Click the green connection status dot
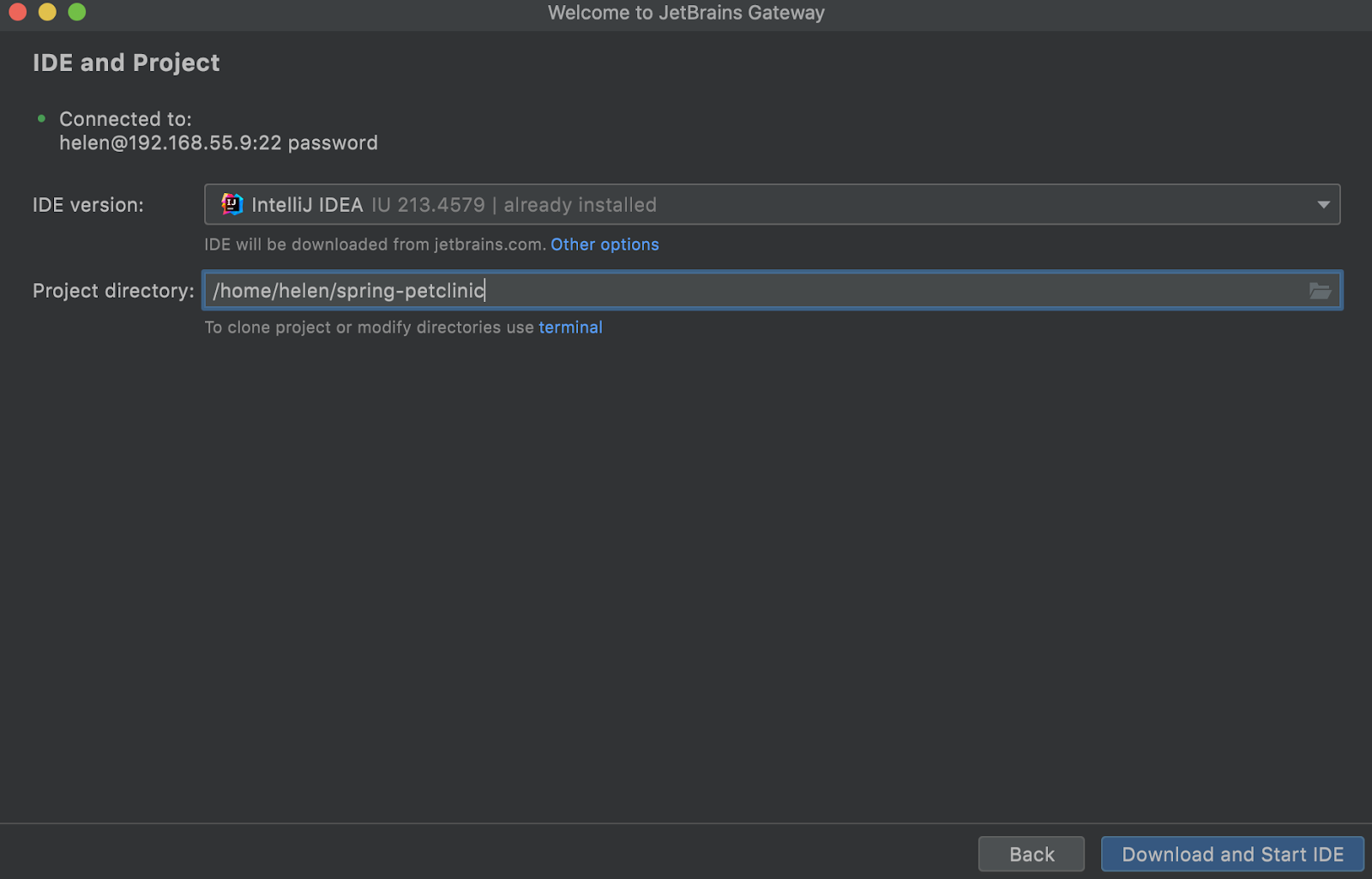Image resolution: width=1372 pixels, height=879 pixels. (41, 118)
